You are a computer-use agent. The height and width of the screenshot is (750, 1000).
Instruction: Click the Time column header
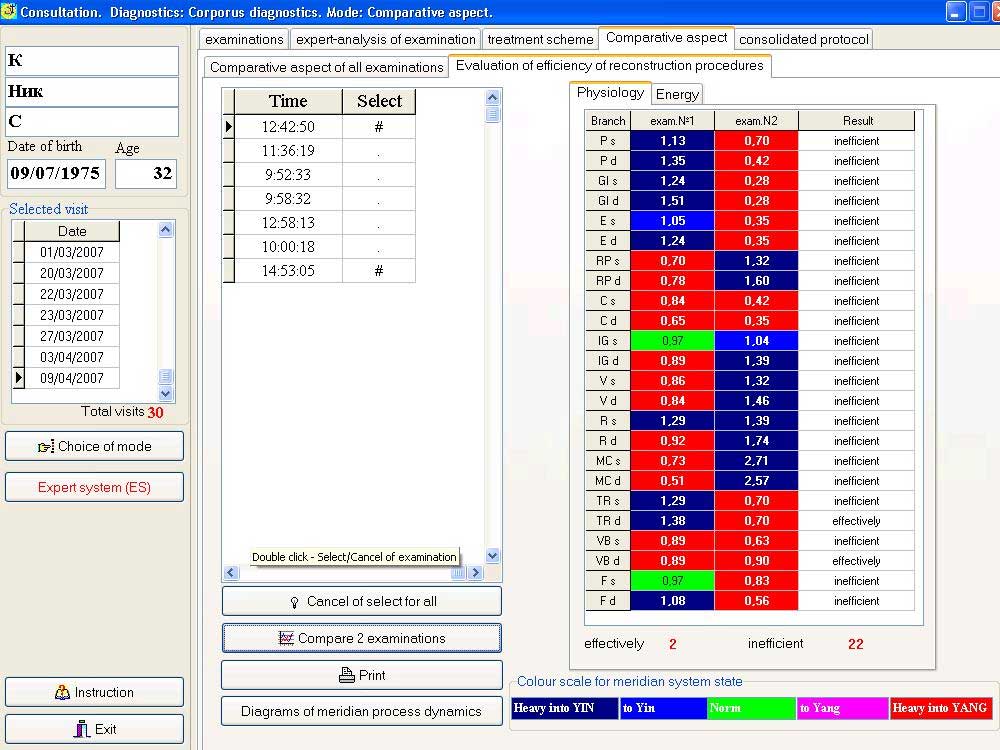pos(288,101)
